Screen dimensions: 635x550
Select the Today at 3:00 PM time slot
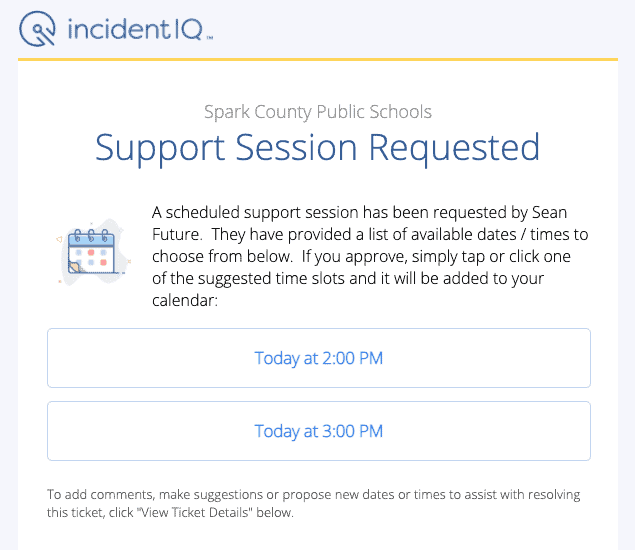(319, 431)
